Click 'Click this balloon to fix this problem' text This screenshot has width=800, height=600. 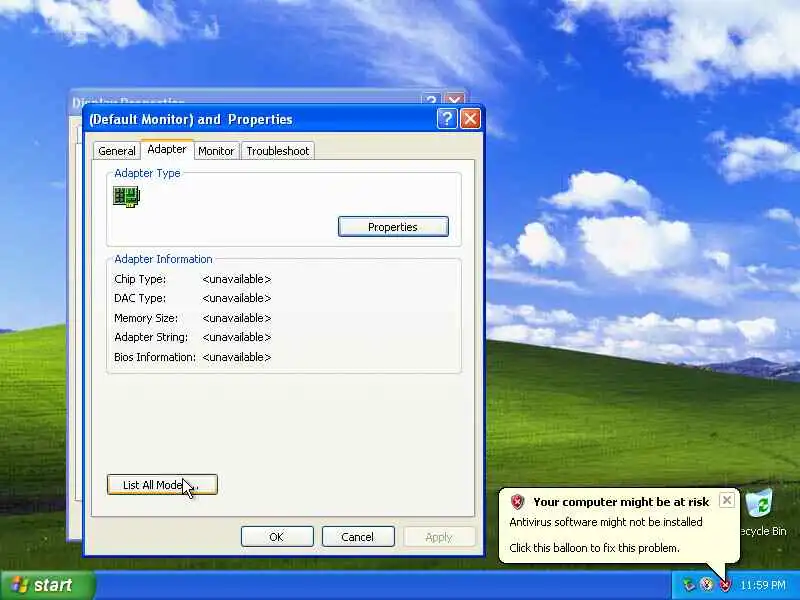[x=594, y=548]
